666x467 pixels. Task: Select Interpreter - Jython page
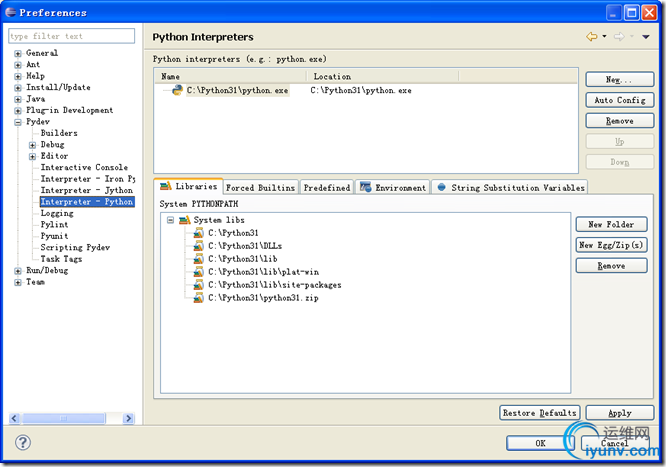(86, 190)
